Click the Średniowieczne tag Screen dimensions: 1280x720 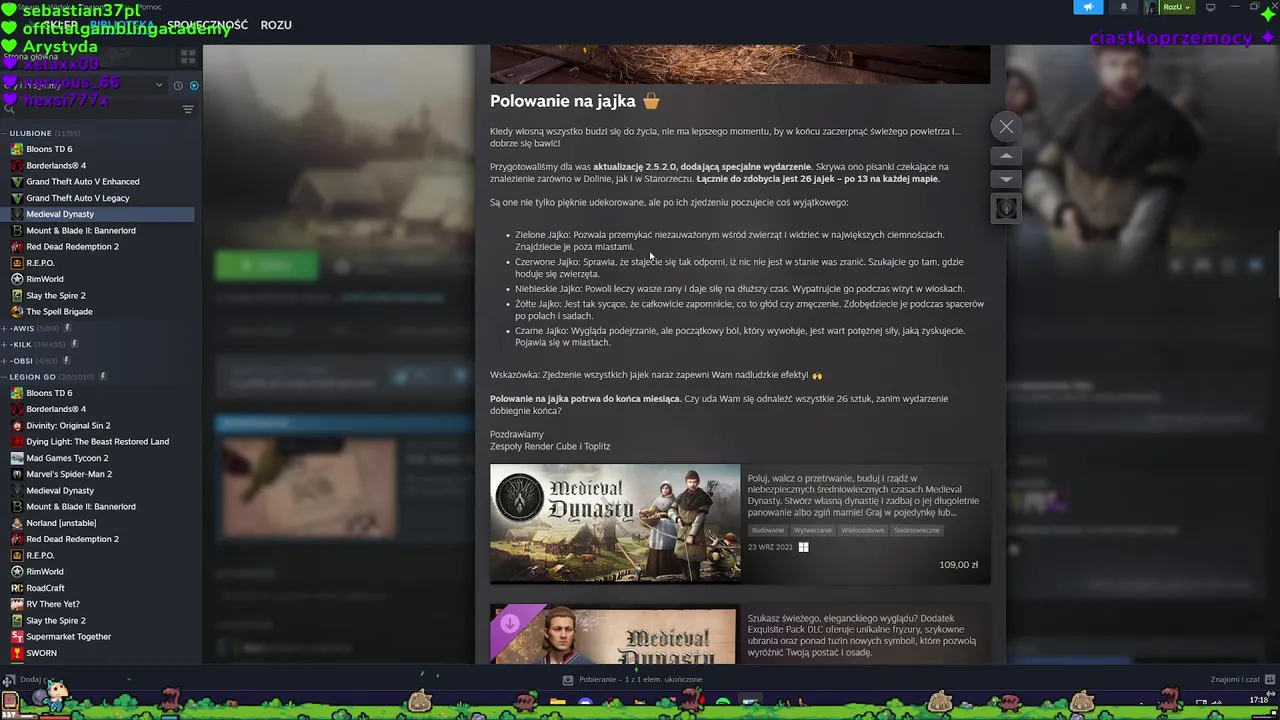[917, 530]
